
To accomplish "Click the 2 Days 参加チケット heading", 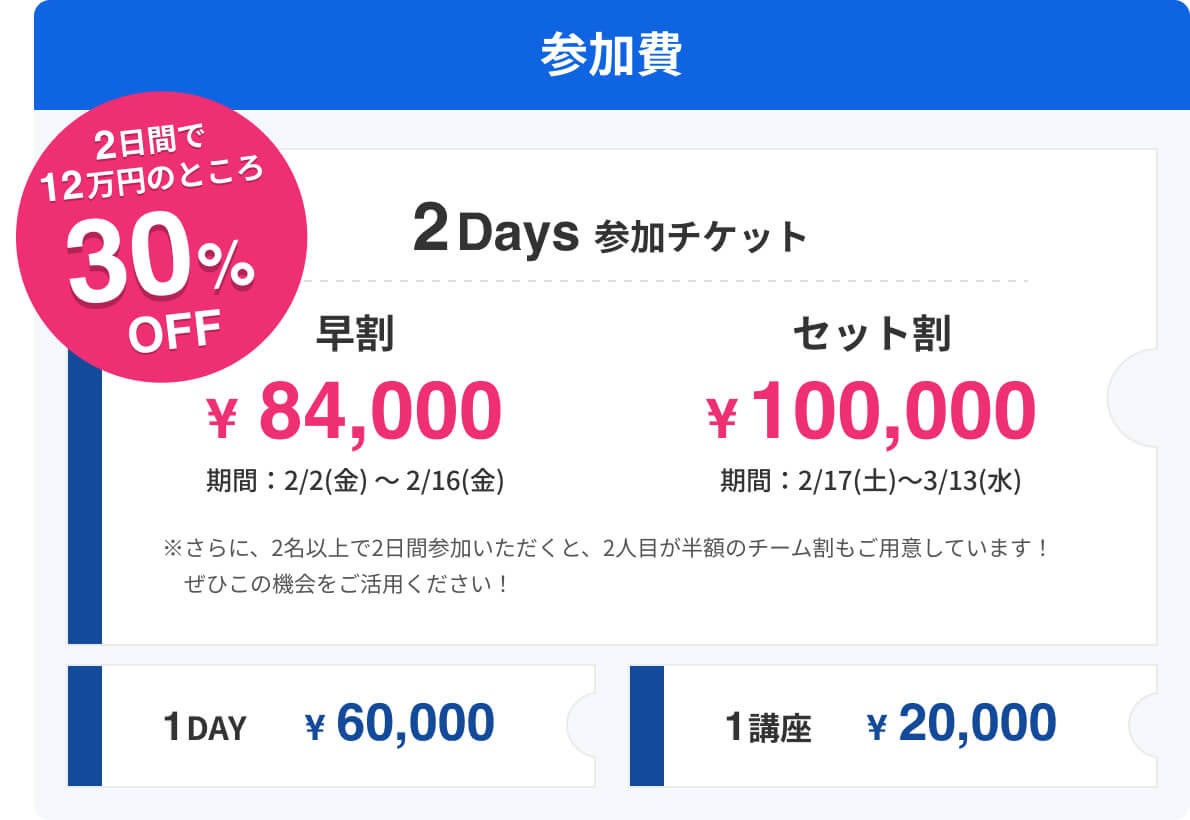I will [609, 234].
